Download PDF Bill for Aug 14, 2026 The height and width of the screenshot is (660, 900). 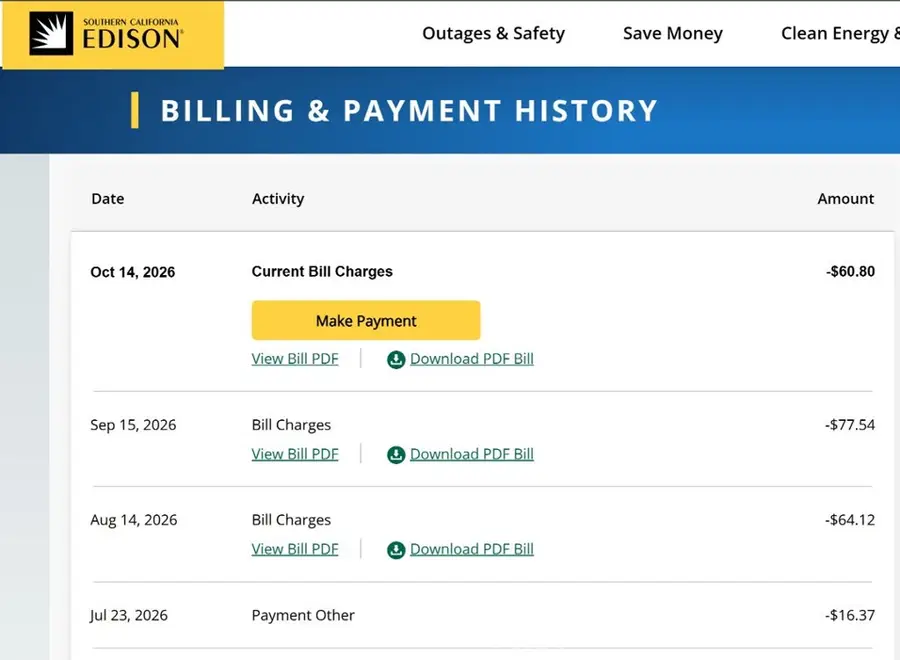click(x=471, y=549)
